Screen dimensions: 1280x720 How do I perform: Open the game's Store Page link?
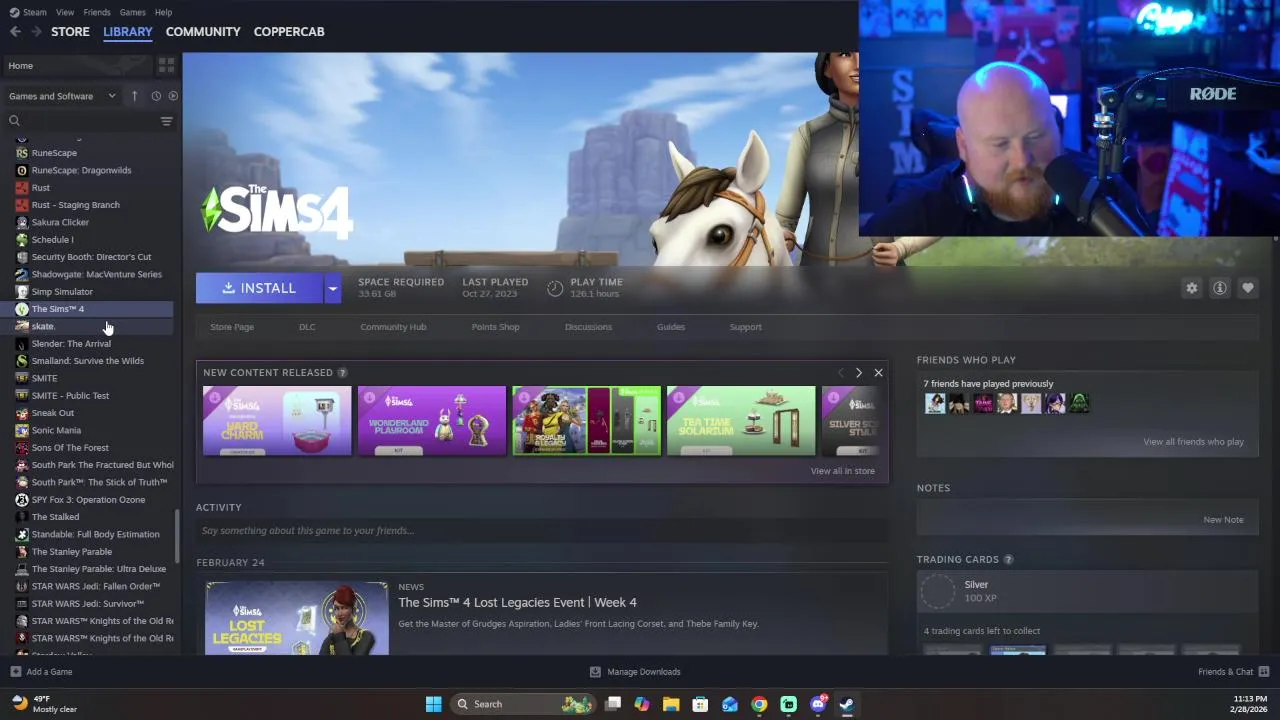(x=232, y=327)
